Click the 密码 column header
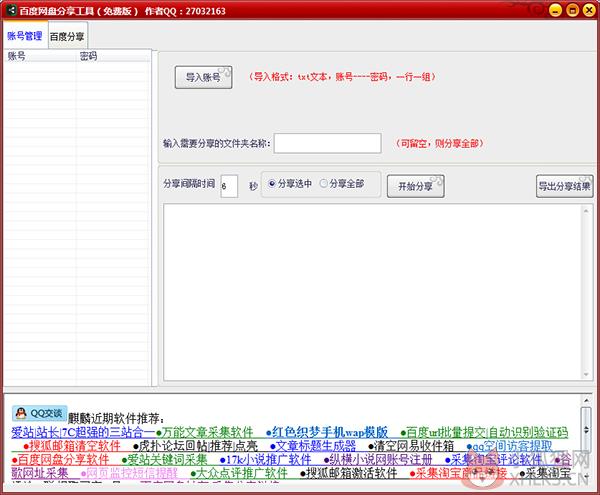The width and height of the screenshot is (600, 495). click(x=112, y=56)
